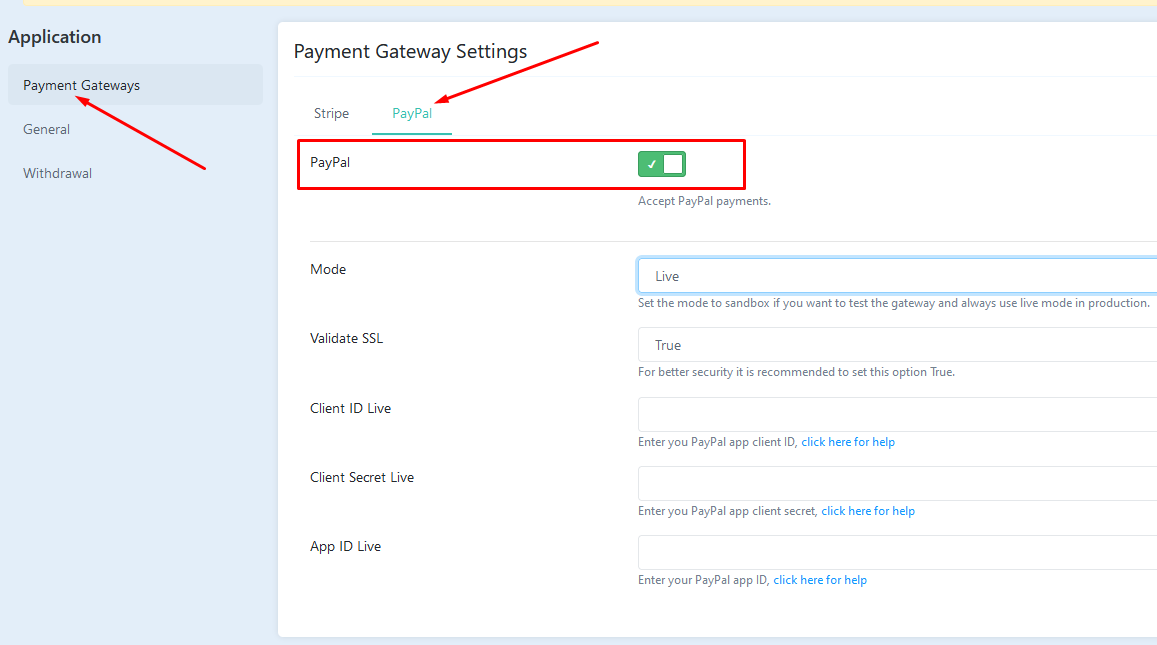Viewport: 1157px width, 645px height.
Task: Click the Application sidebar heading
Action: (x=55, y=37)
